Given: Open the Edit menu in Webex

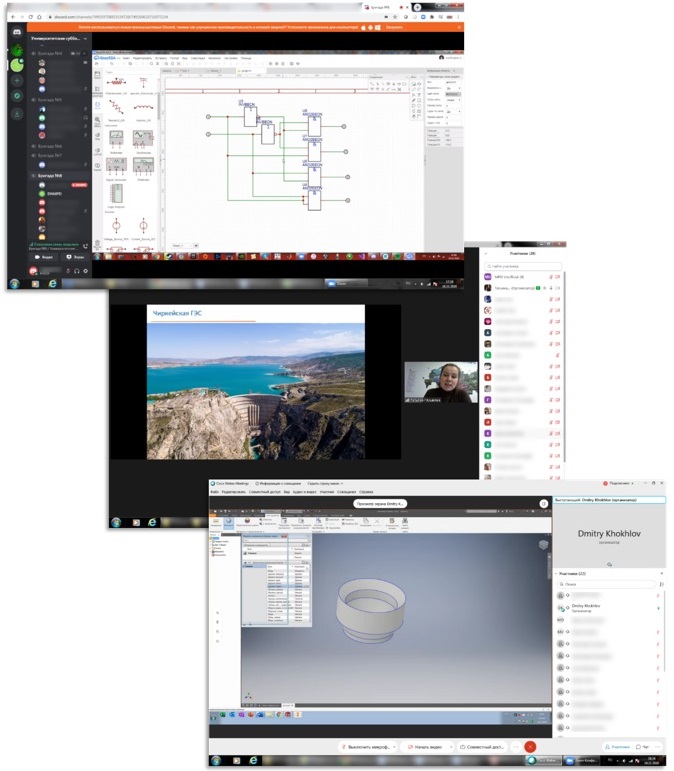Looking at the screenshot, I should coord(233,492).
